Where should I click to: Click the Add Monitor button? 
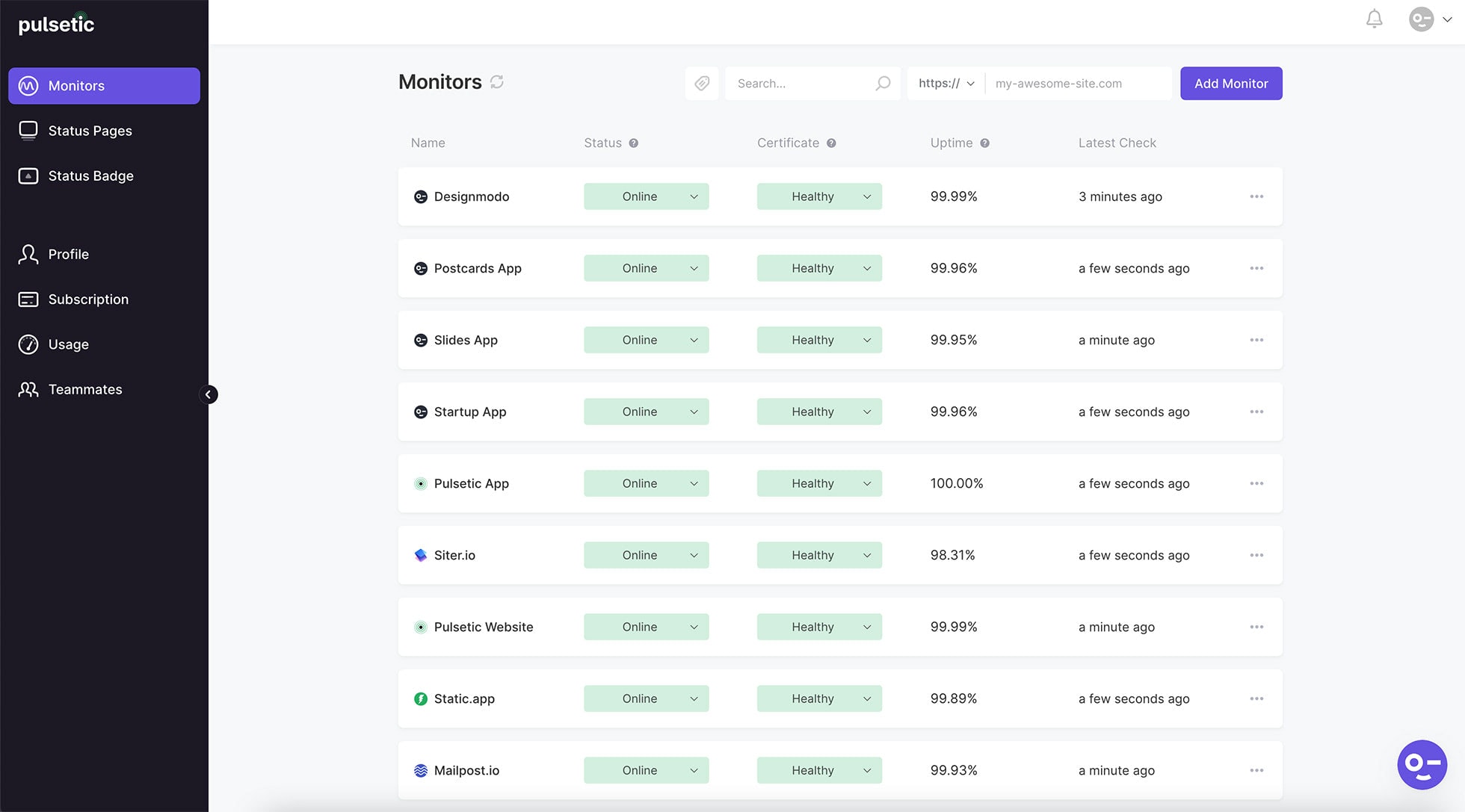(1231, 83)
